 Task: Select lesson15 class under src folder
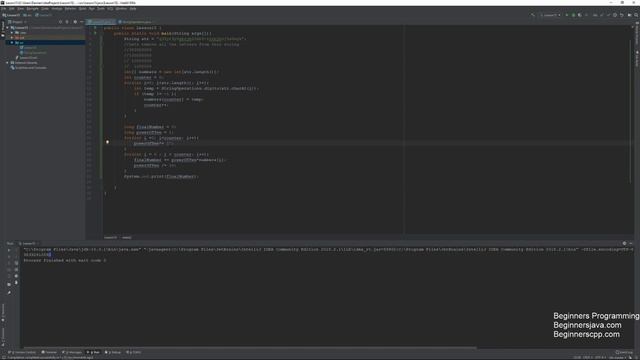pyautogui.click(x=28, y=48)
